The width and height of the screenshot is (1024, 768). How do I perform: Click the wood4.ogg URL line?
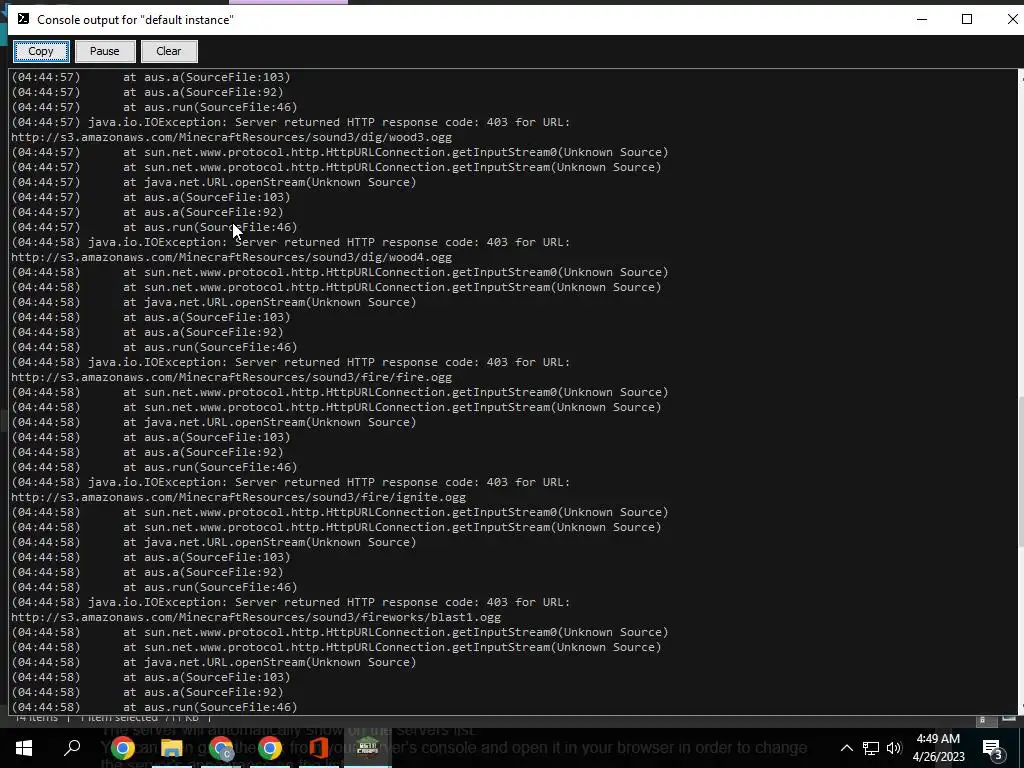[x=232, y=257]
